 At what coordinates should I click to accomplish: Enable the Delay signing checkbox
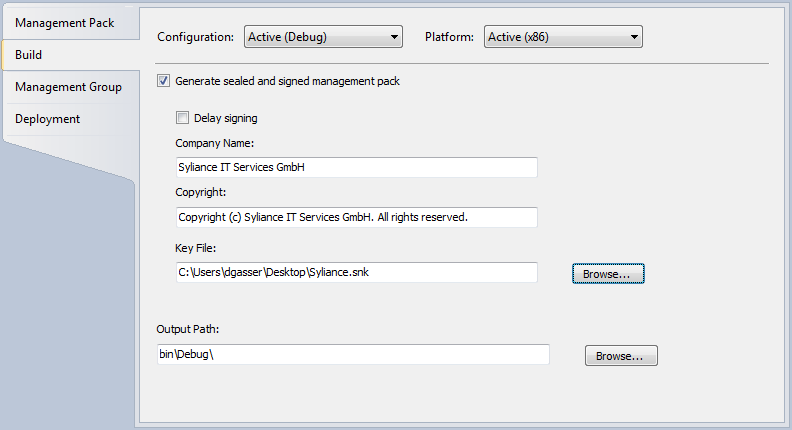[x=182, y=117]
